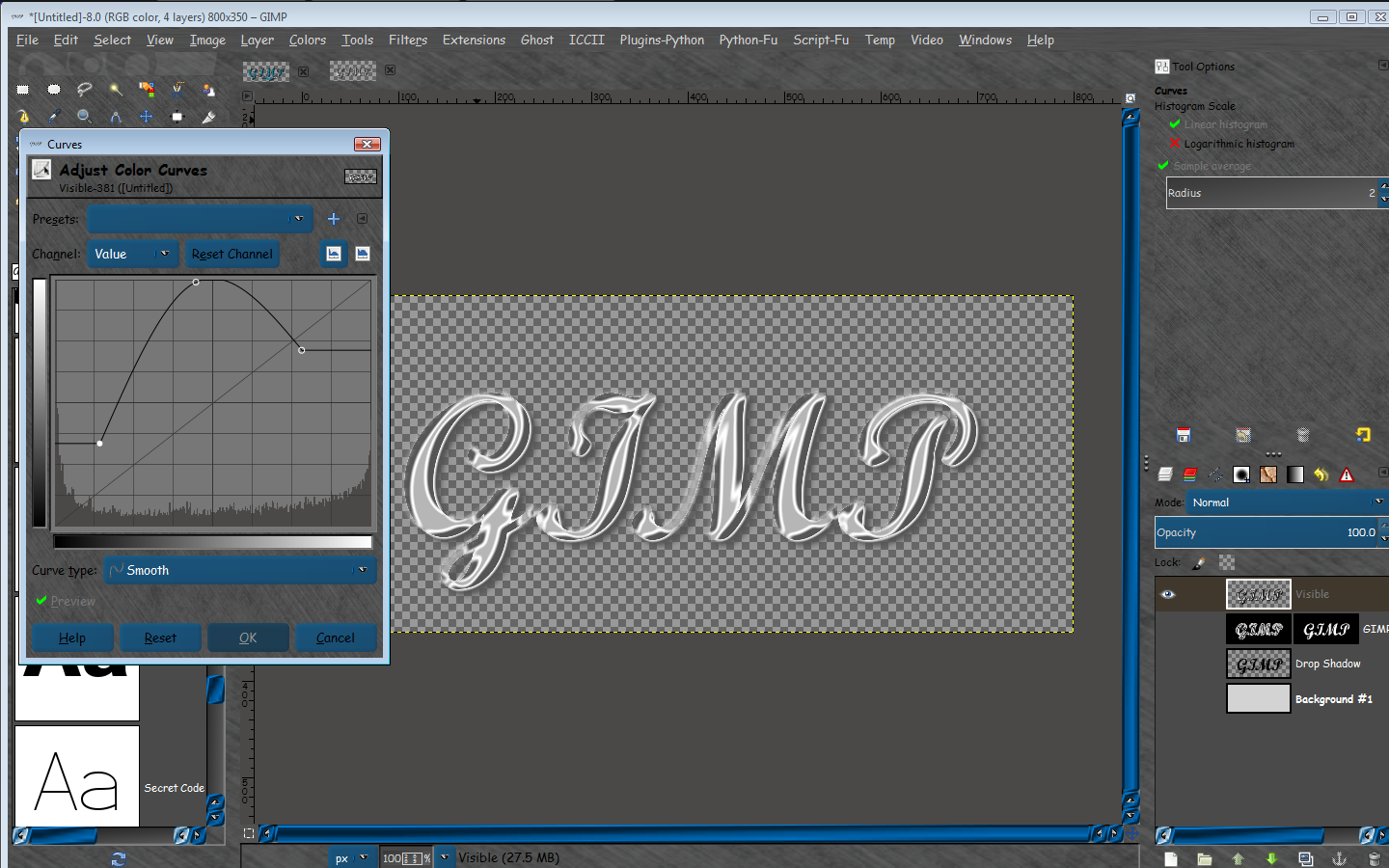
Task: Select Logarithmic histogram option
Action: coord(1231,144)
